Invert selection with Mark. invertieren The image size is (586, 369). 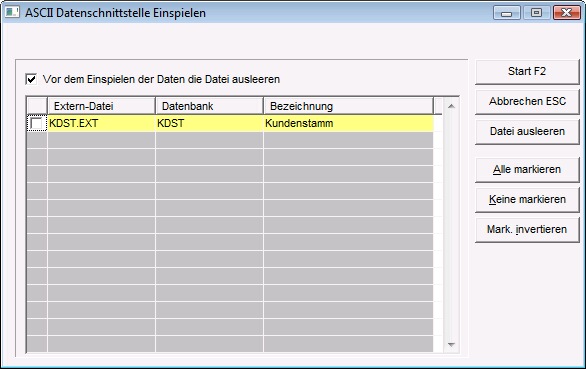(527, 229)
